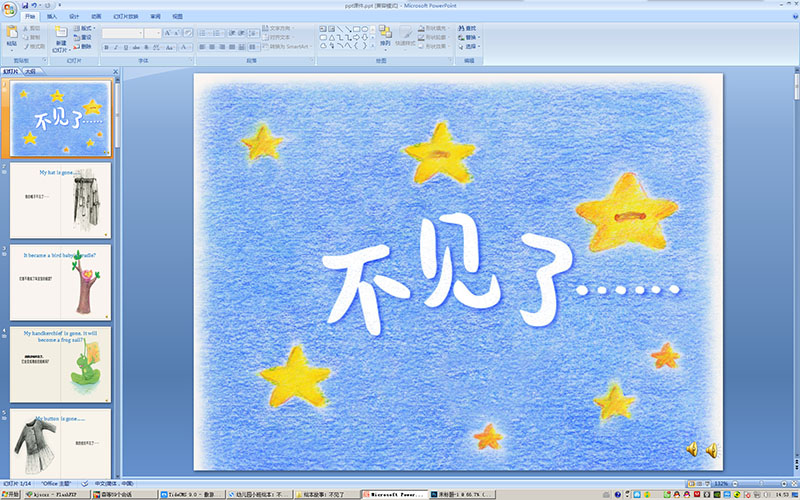Screen dimensions: 800x500
Task: Align text left in paragraph group
Action: point(202,47)
